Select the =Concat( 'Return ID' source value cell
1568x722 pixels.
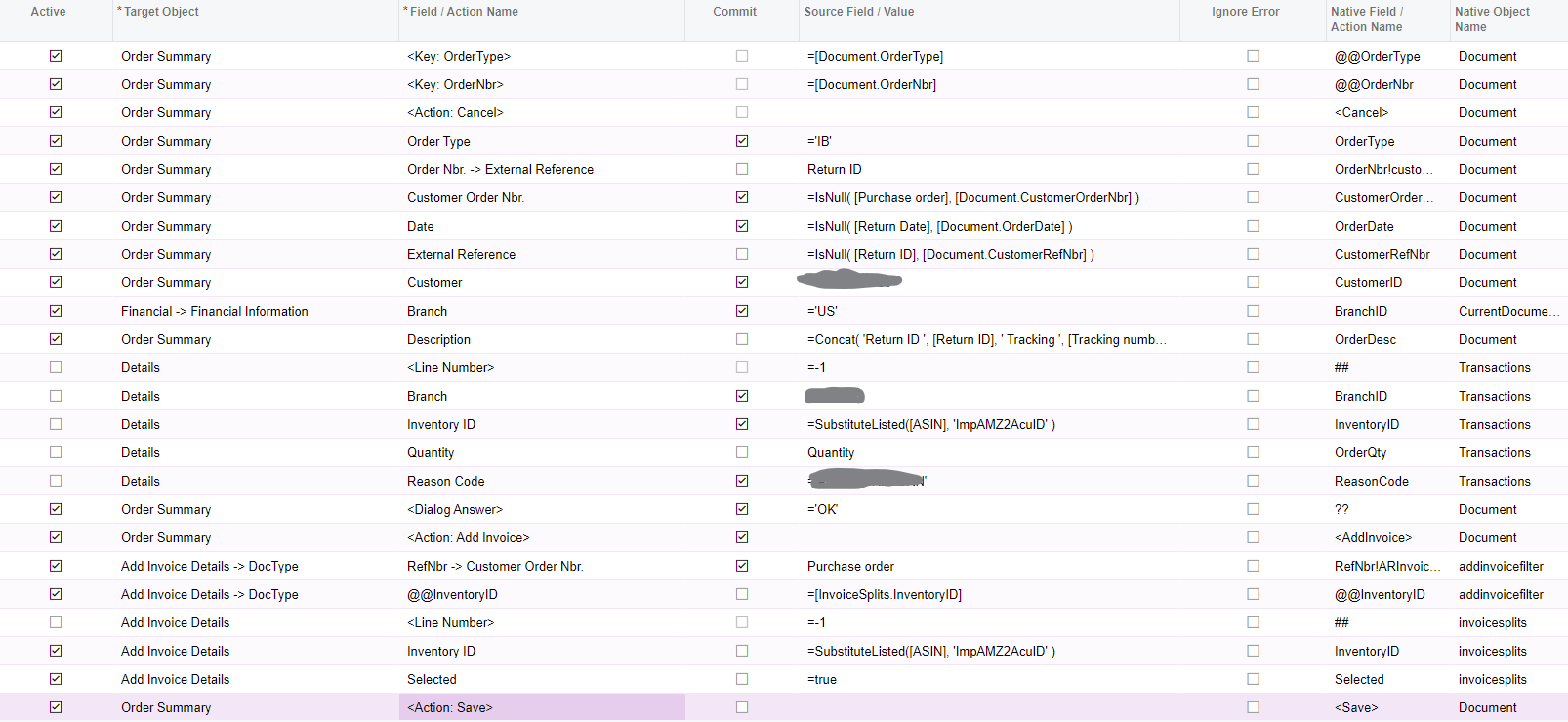pyautogui.click(x=986, y=339)
